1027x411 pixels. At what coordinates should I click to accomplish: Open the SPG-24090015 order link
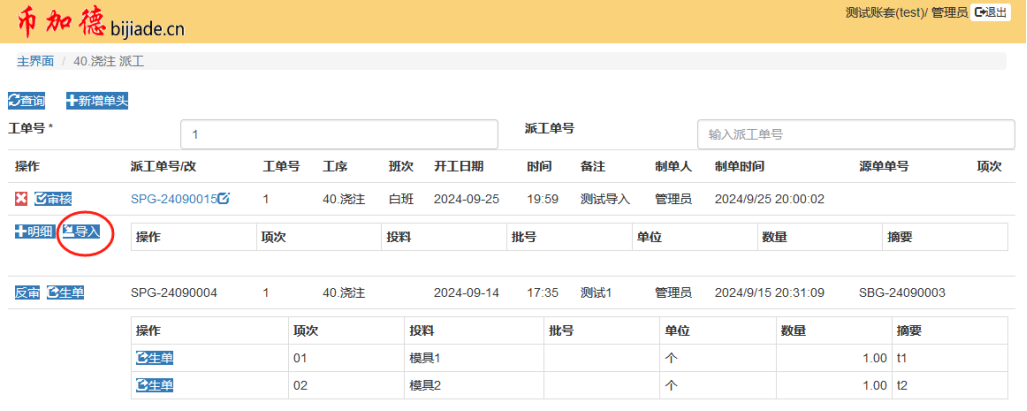173,199
